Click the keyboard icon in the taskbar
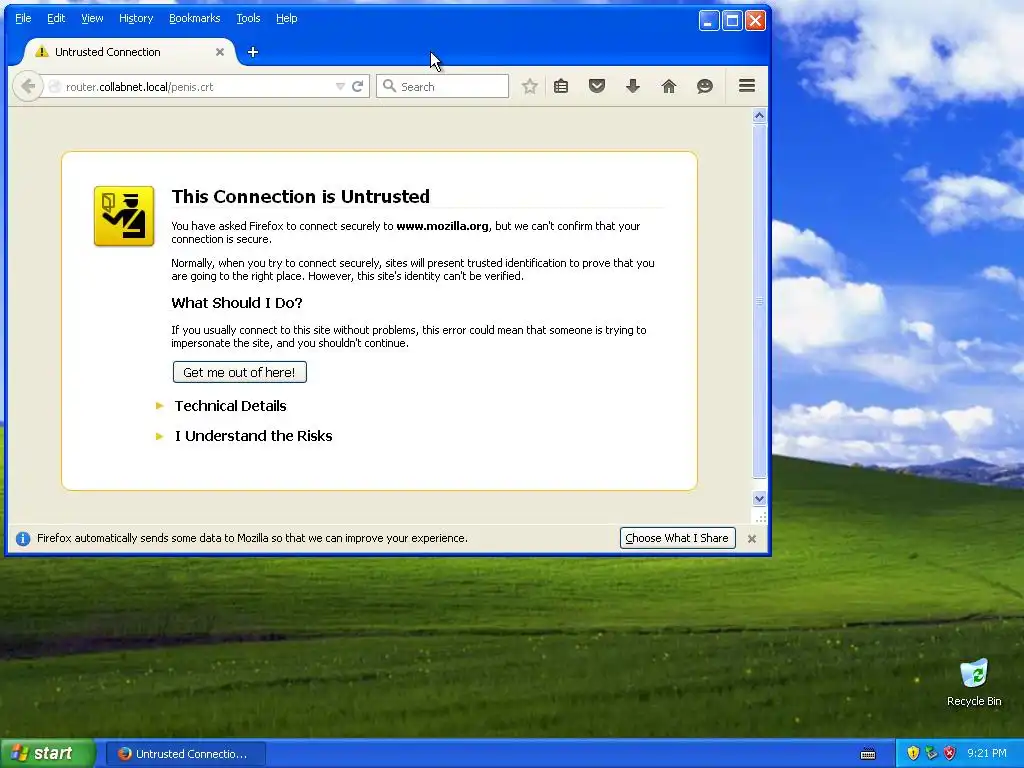The width and height of the screenshot is (1024, 768). pyautogui.click(x=868, y=754)
